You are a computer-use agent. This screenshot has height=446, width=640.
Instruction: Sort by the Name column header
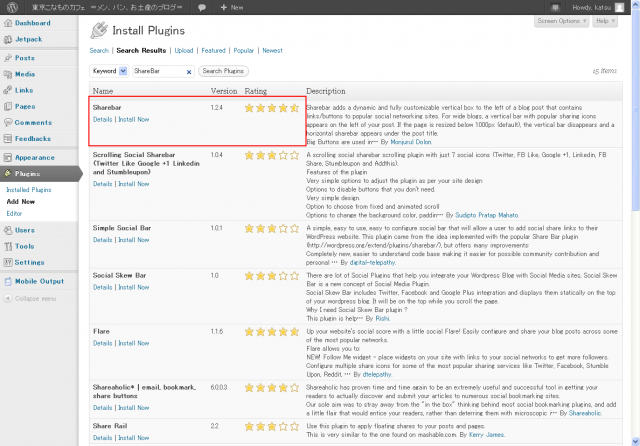103,91
